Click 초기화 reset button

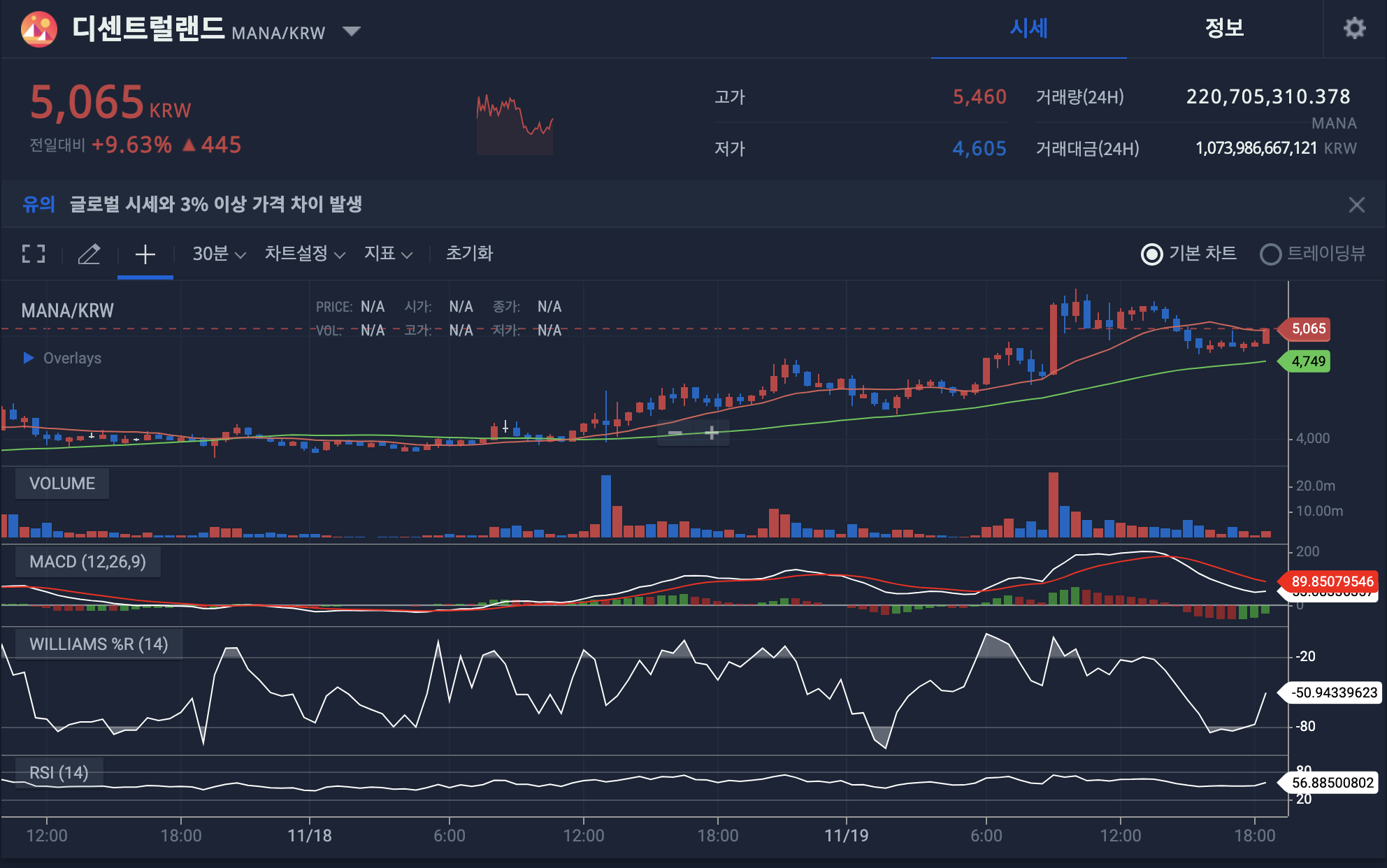point(469,254)
